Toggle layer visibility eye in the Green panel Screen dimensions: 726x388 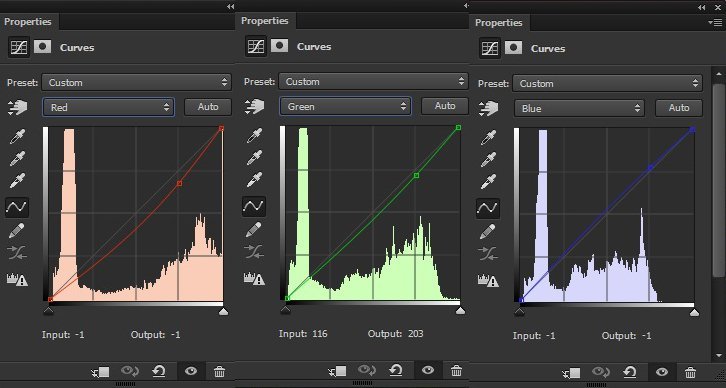[428, 370]
